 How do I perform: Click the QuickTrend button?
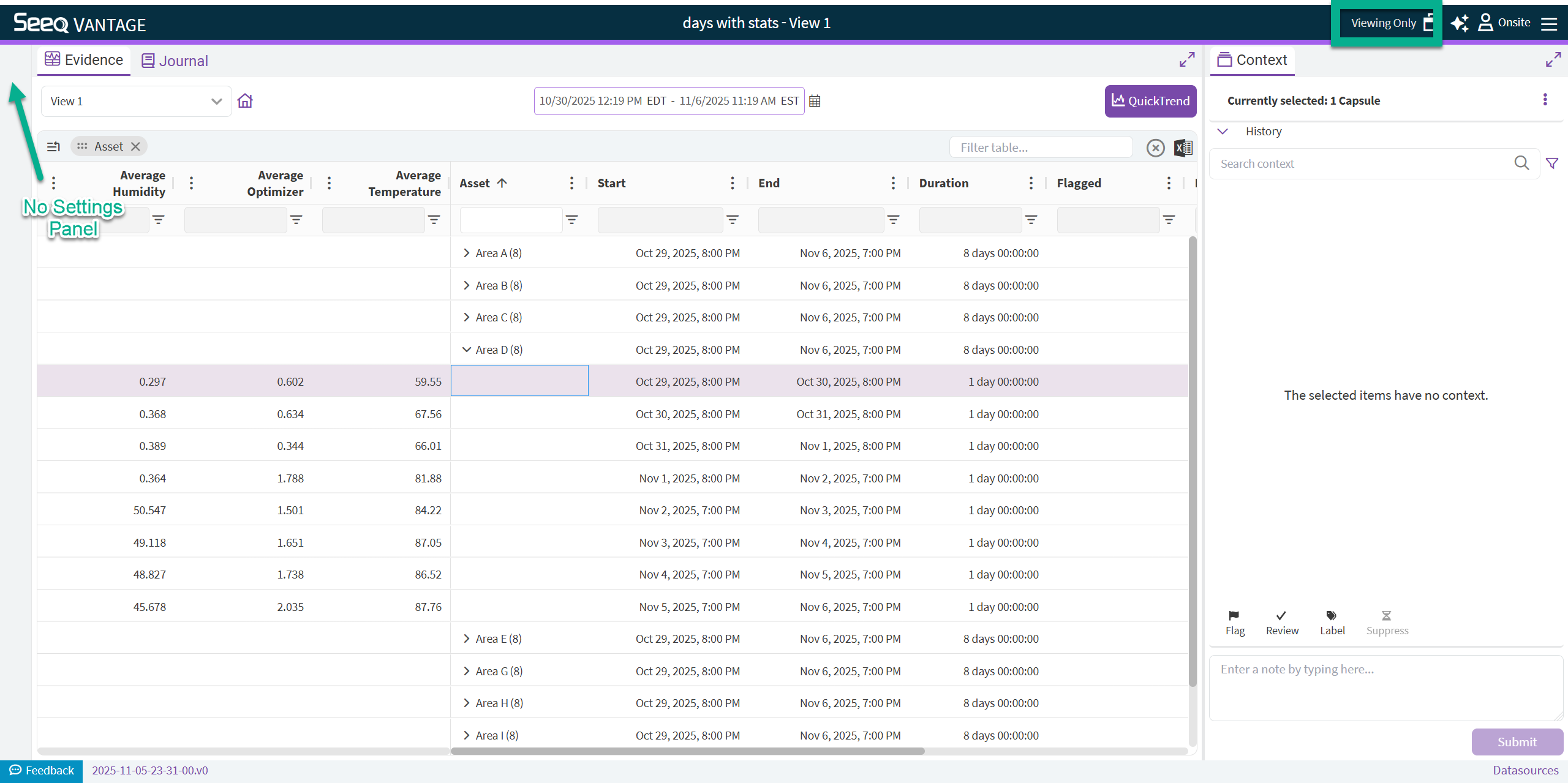pos(1150,101)
